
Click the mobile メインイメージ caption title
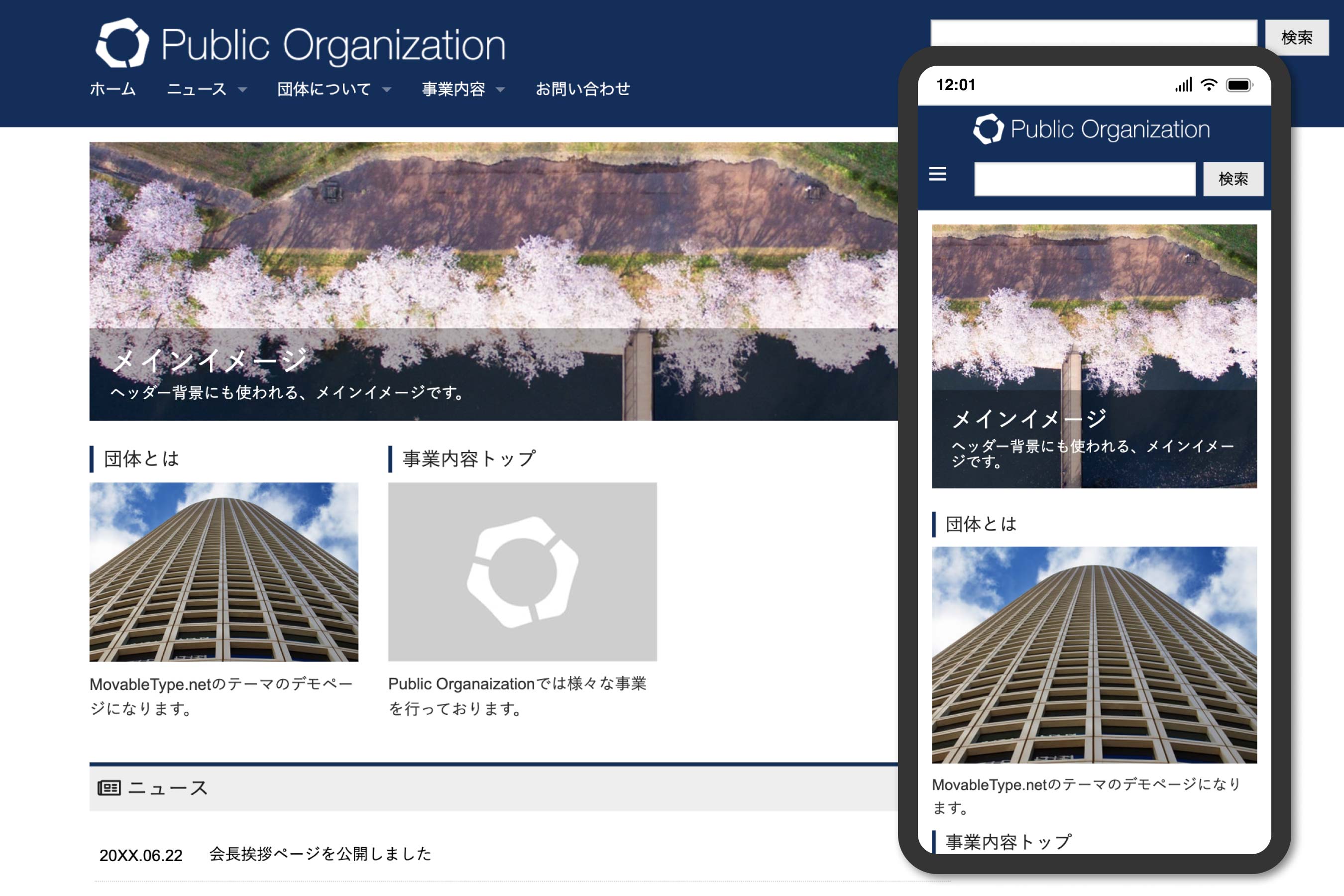[1030, 419]
